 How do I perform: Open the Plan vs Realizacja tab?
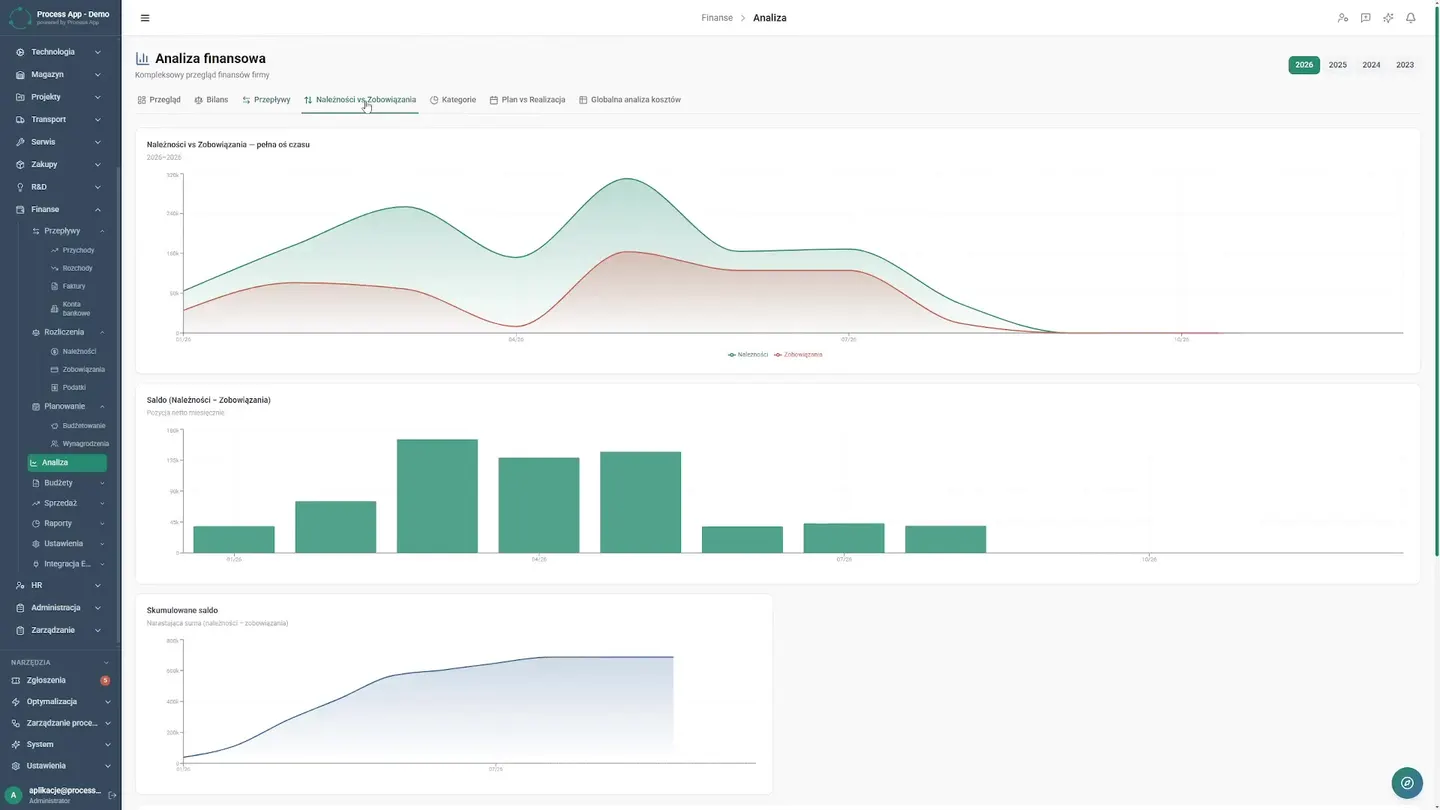coord(527,100)
